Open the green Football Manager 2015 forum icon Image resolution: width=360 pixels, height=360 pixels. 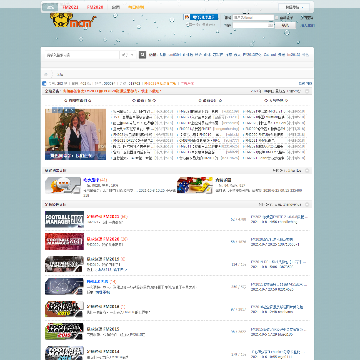pyautogui.click(x=64, y=331)
